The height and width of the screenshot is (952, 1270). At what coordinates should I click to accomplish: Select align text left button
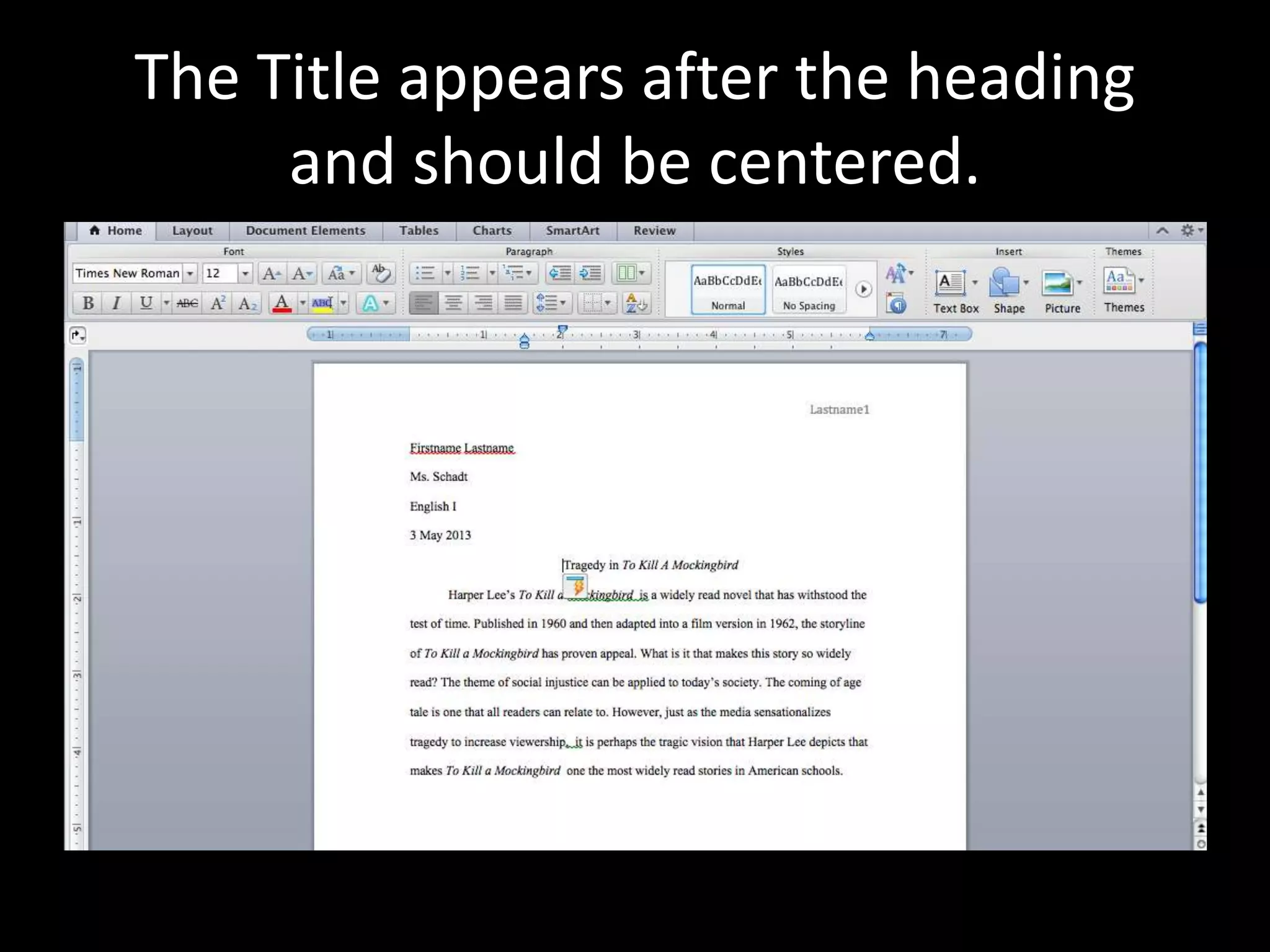coord(424,303)
